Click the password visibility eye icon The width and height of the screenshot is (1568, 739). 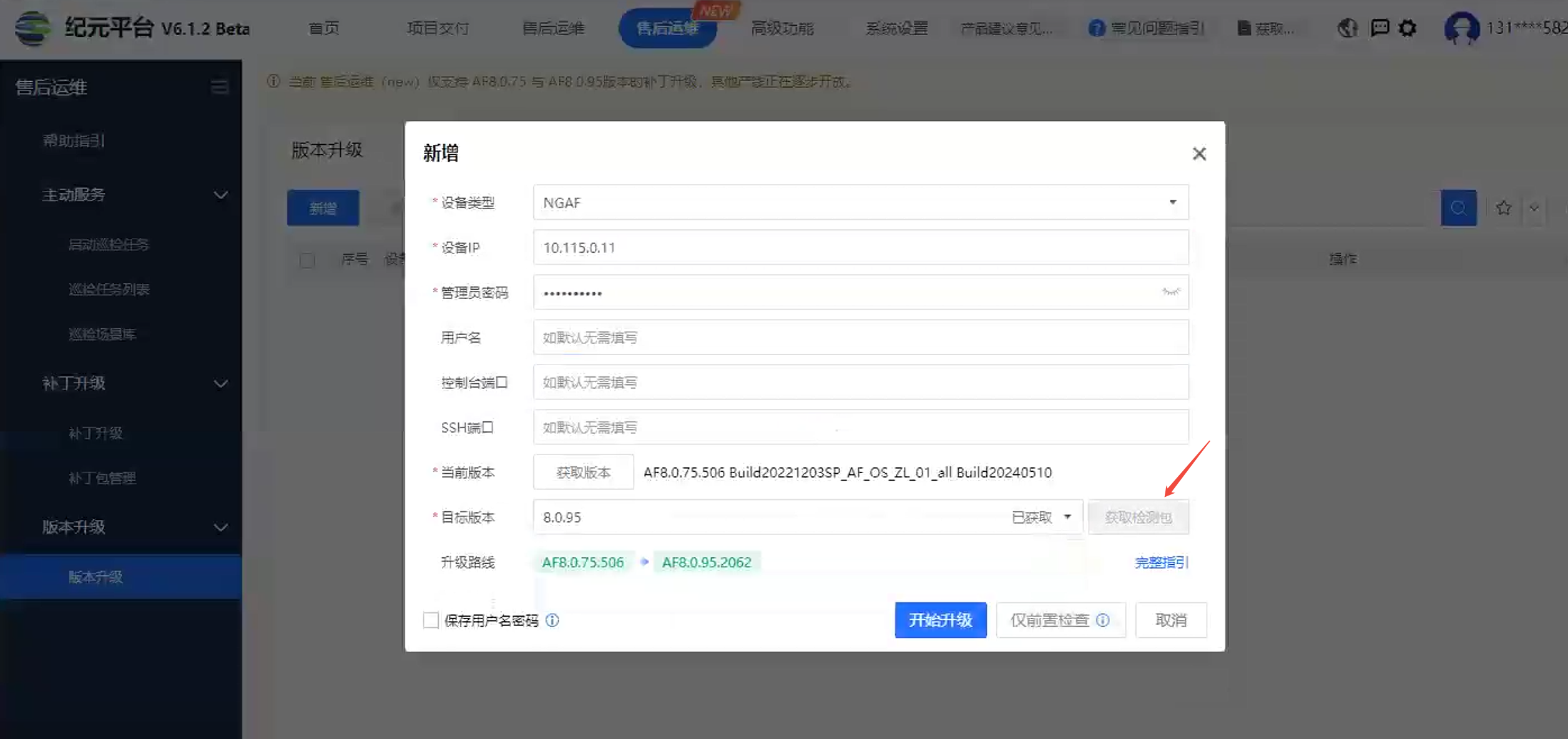(x=1170, y=292)
